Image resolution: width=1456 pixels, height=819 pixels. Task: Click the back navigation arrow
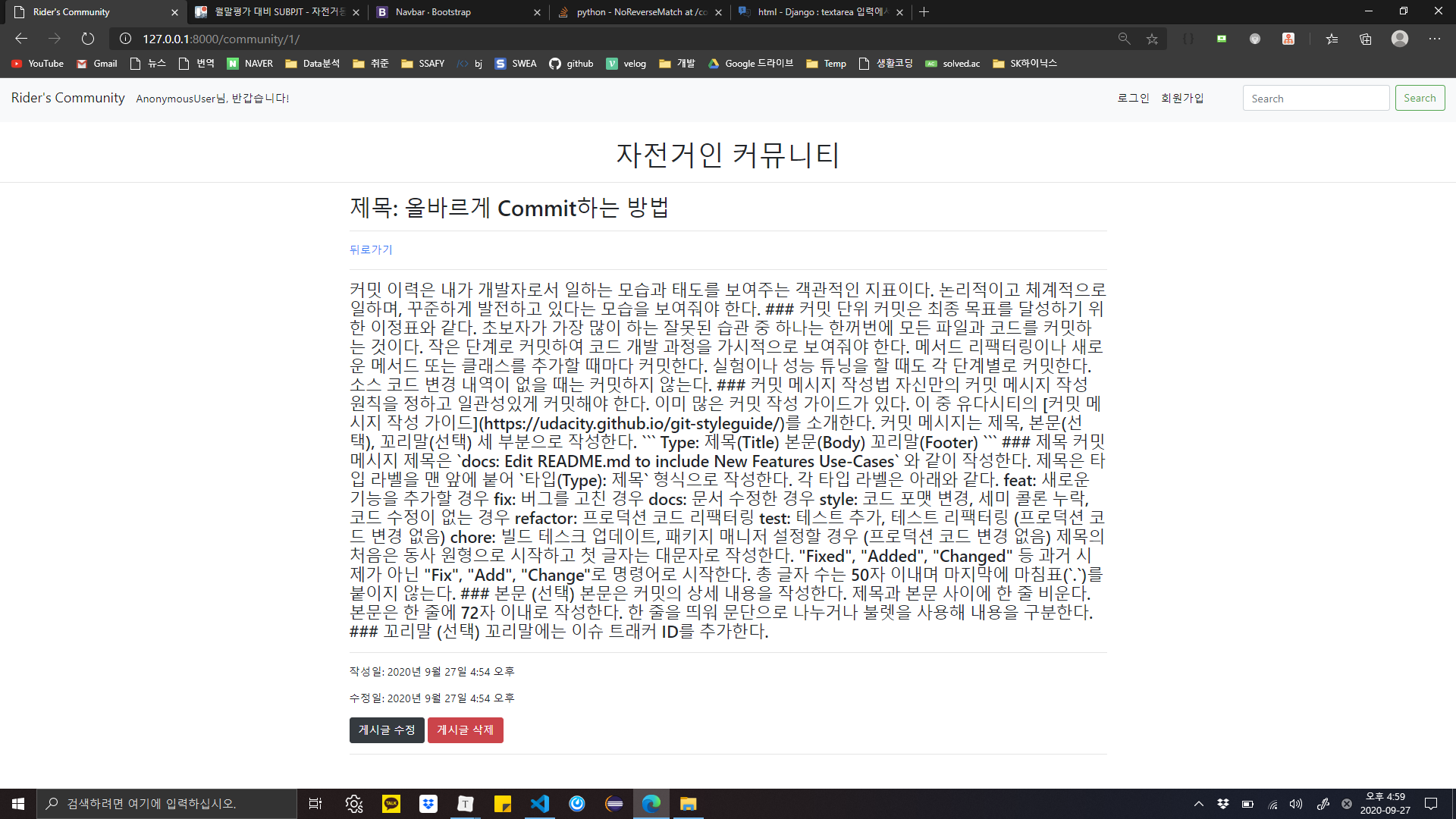(21, 39)
